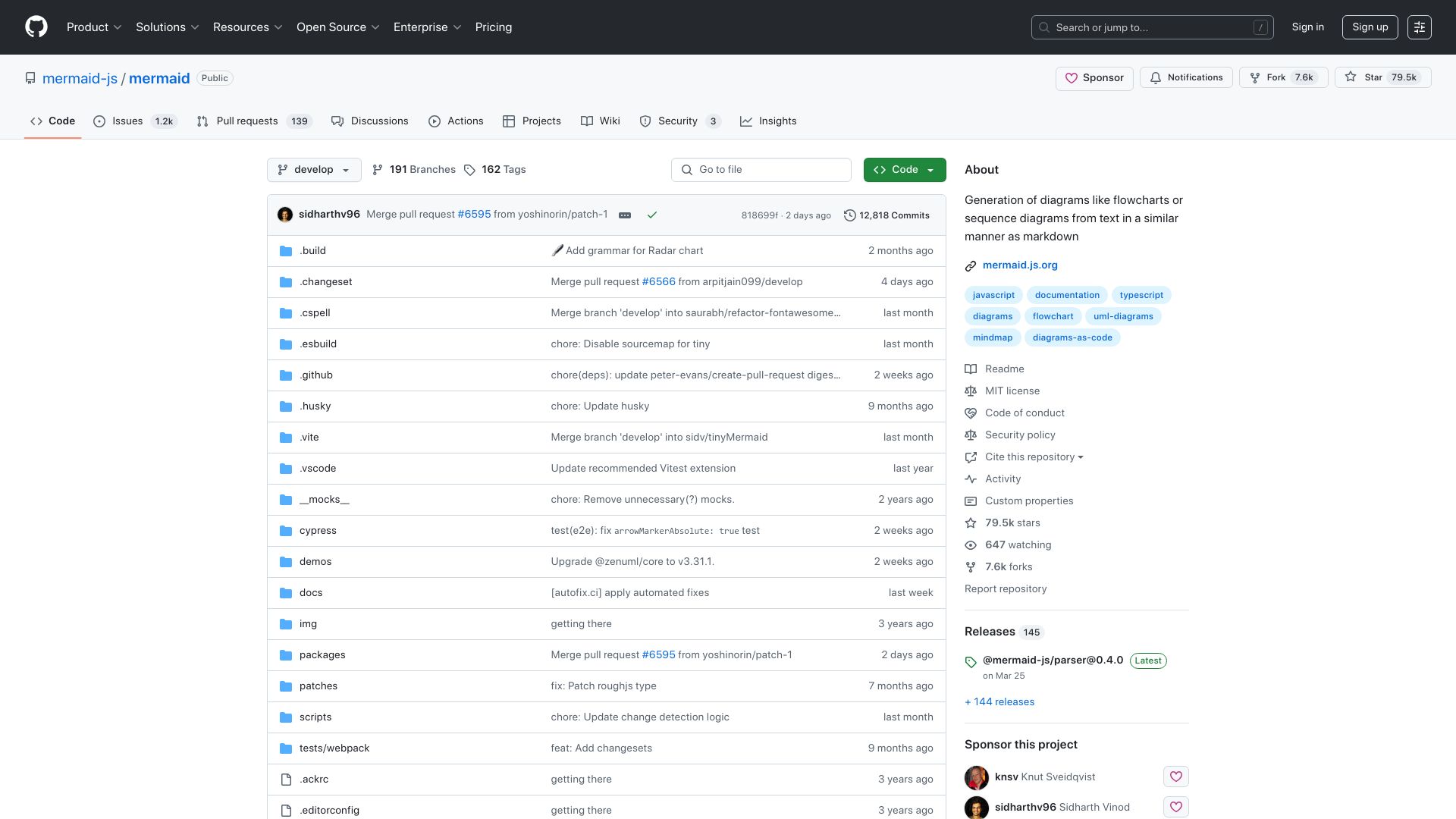
Task: Click the fork icon beside 7.6k forks
Action: (971, 567)
